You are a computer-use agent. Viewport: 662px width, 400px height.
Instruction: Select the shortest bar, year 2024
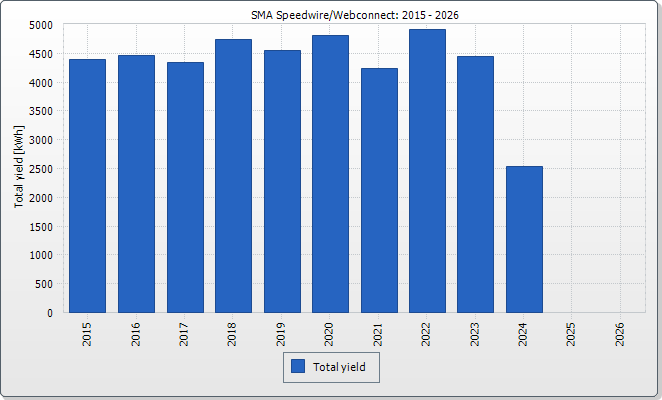pyautogui.click(x=524, y=239)
